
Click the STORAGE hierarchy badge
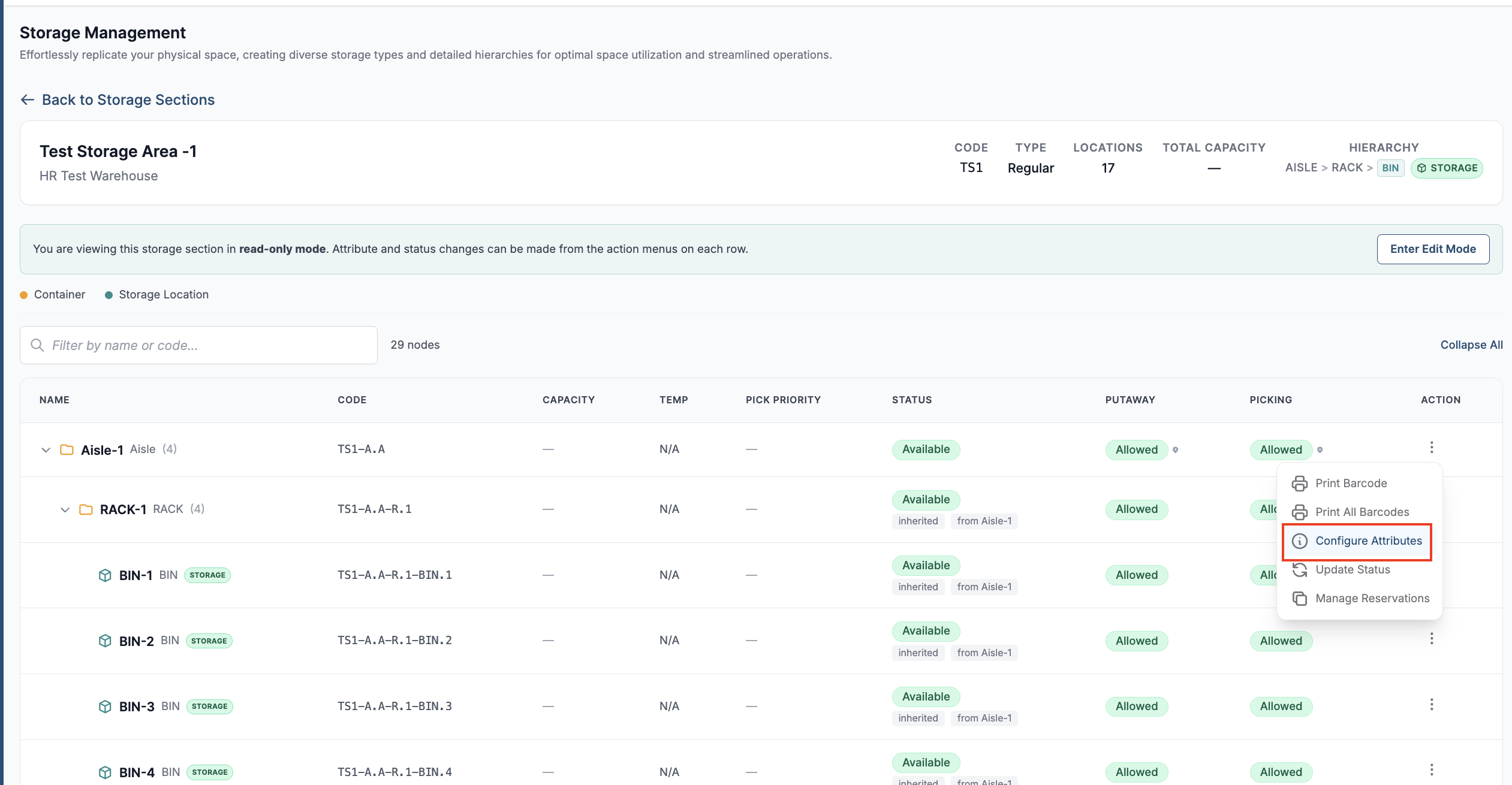pyautogui.click(x=1447, y=168)
